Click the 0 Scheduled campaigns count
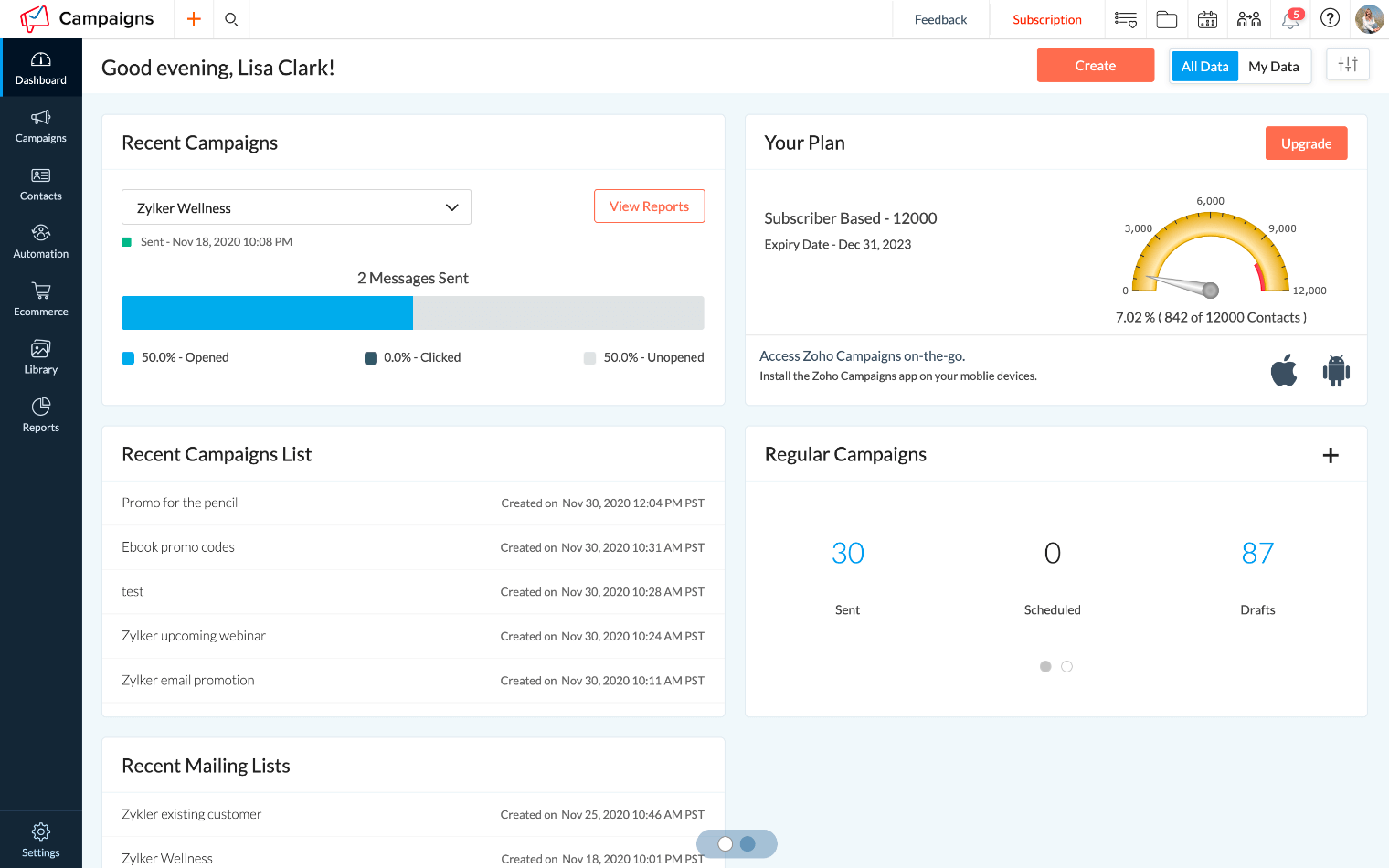Screen dimensions: 1389x868 1053,553
